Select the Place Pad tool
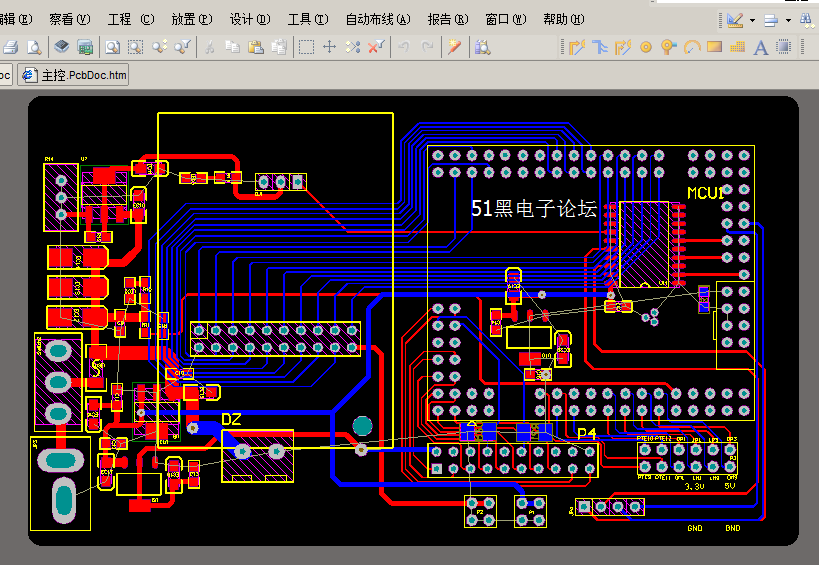Viewport: 819px width, 565px height. 646,48
